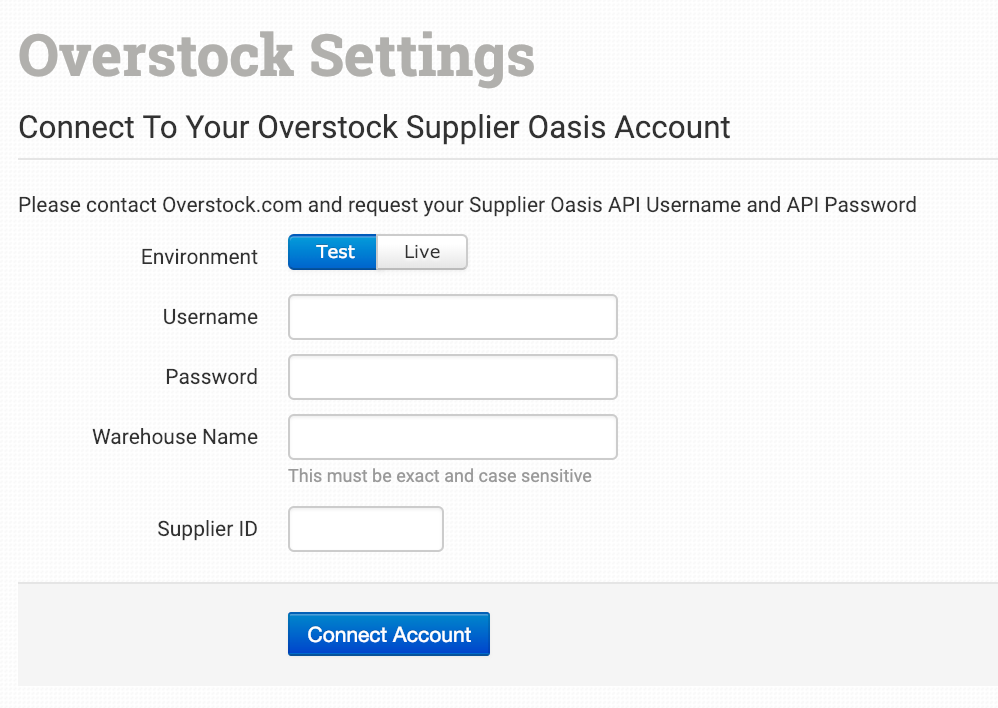Click the Warehouse Name label

[x=175, y=437]
